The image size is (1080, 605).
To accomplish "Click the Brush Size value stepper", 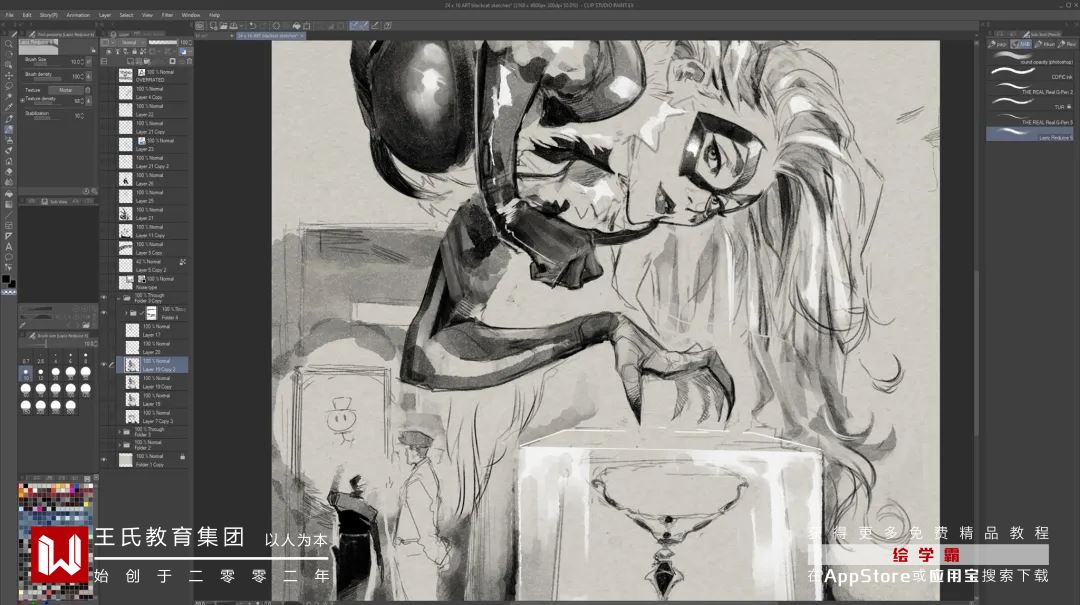I will point(82,62).
